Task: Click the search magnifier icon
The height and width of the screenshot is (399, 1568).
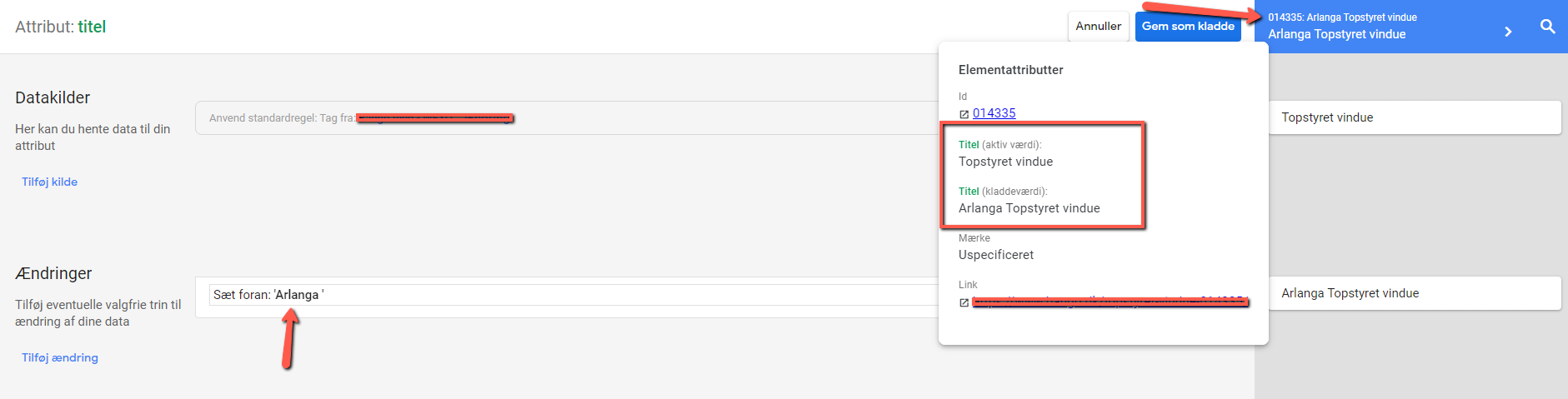Action: coord(1547,27)
